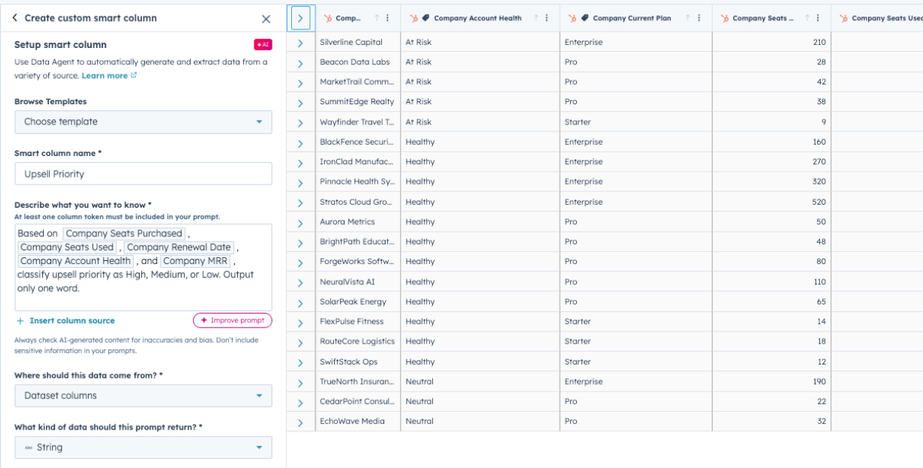
Task: Expand the header row chevron button
Action: pyautogui.click(x=300, y=18)
